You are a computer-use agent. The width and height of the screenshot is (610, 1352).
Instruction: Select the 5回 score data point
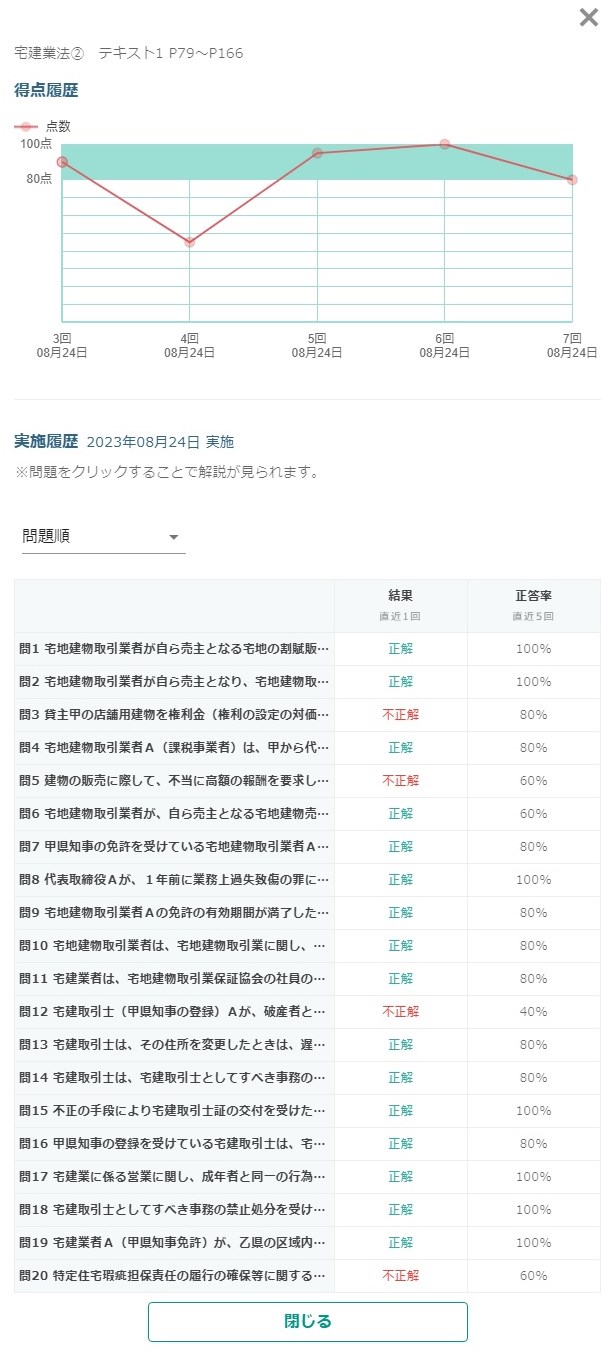click(317, 153)
